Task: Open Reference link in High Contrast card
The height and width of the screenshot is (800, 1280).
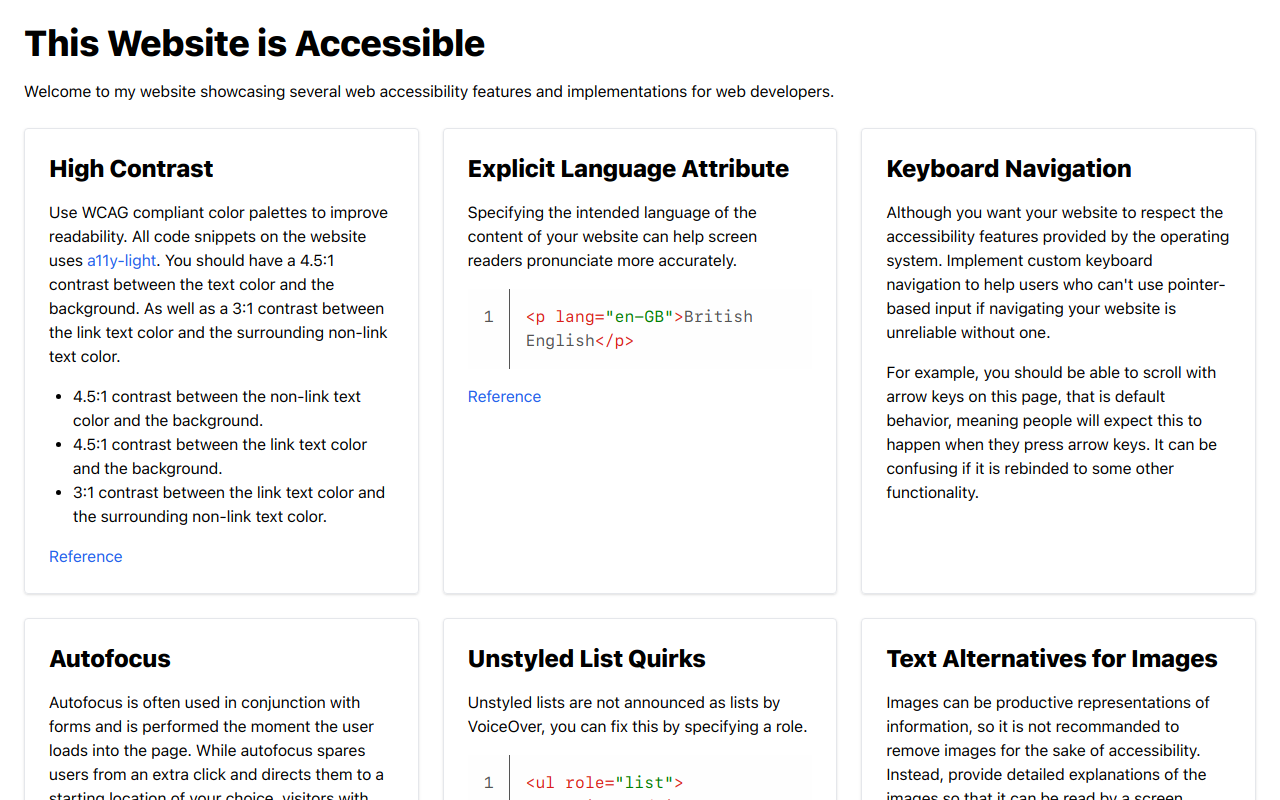Action: [86, 556]
